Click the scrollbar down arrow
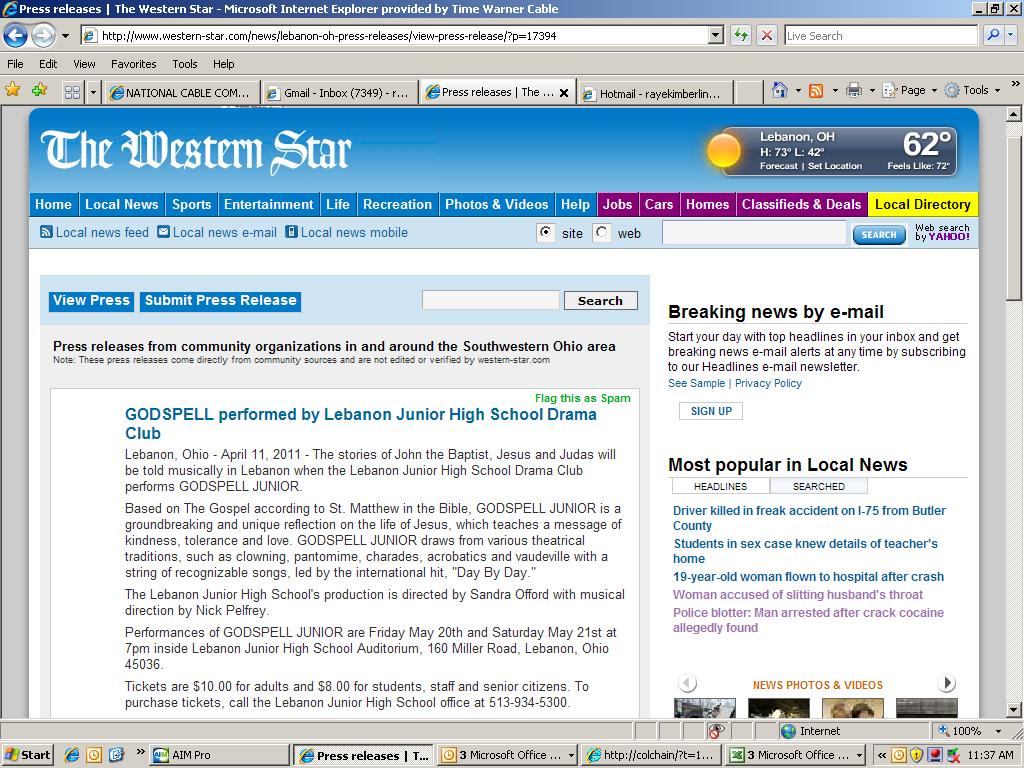 [1013, 709]
